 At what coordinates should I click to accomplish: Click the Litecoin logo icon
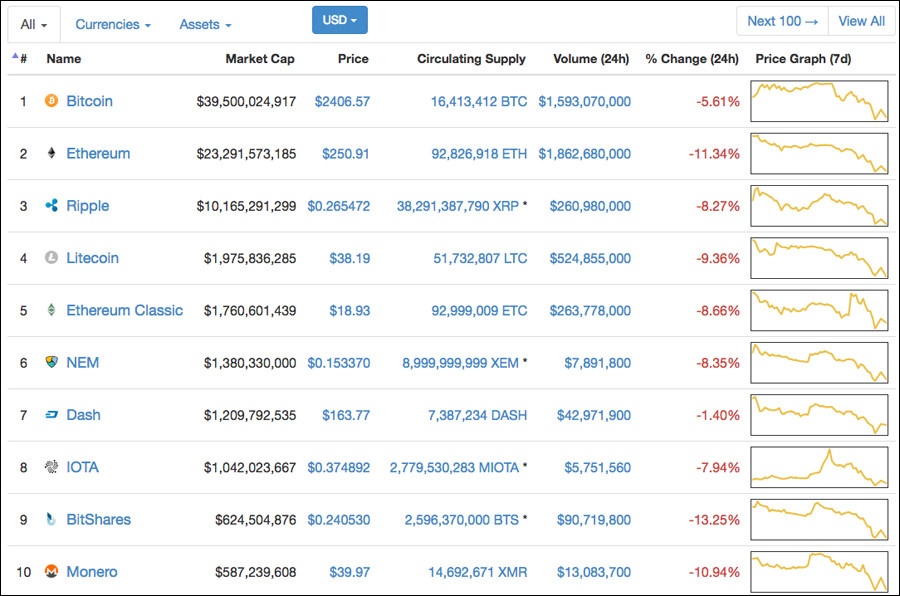[49, 258]
